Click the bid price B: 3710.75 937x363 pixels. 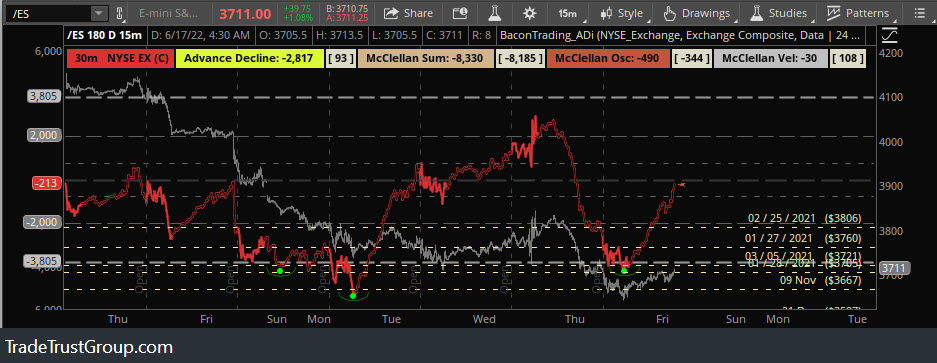[x=347, y=8]
